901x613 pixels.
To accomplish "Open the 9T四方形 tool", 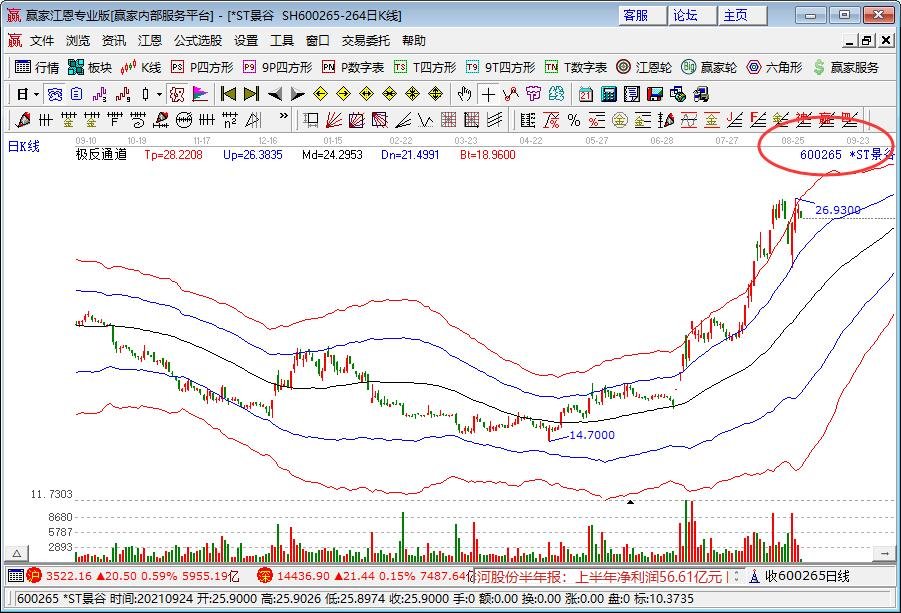I will click(x=500, y=67).
